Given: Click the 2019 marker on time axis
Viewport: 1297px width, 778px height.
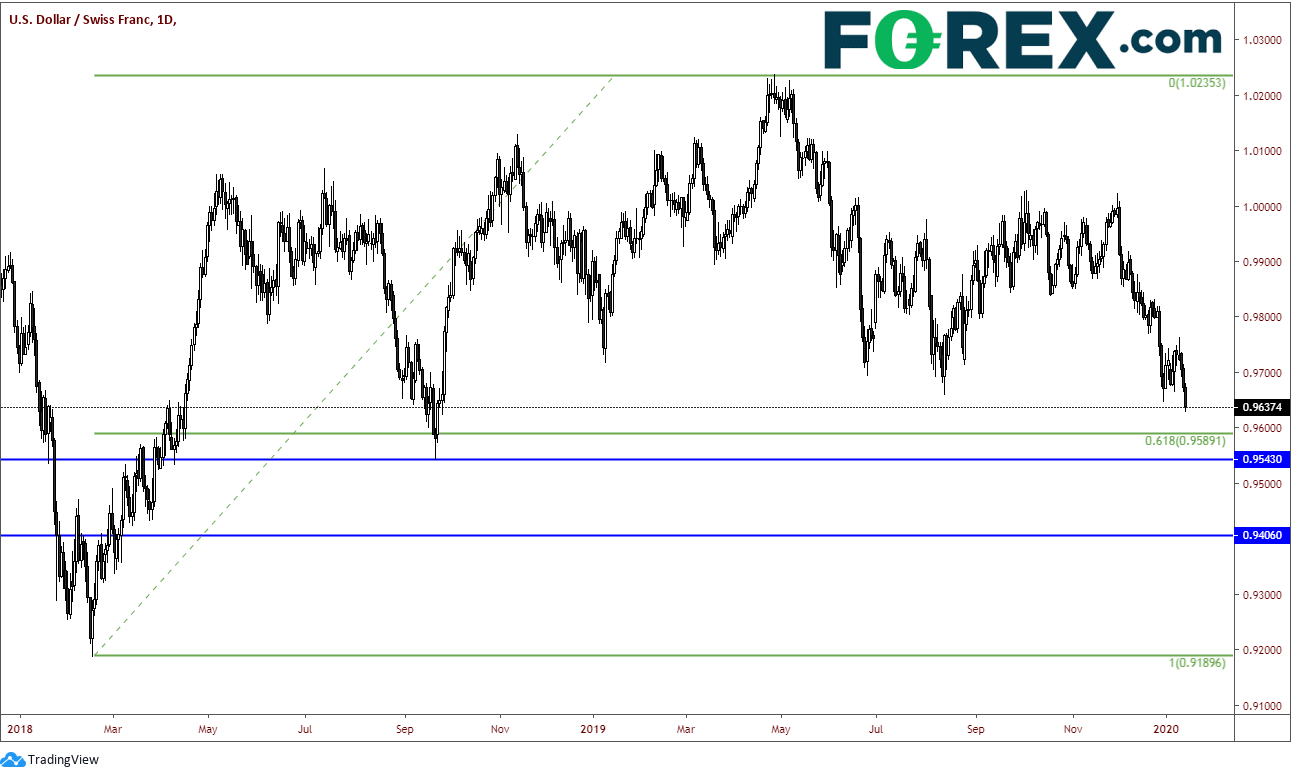Looking at the screenshot, I should click(592, 729).
